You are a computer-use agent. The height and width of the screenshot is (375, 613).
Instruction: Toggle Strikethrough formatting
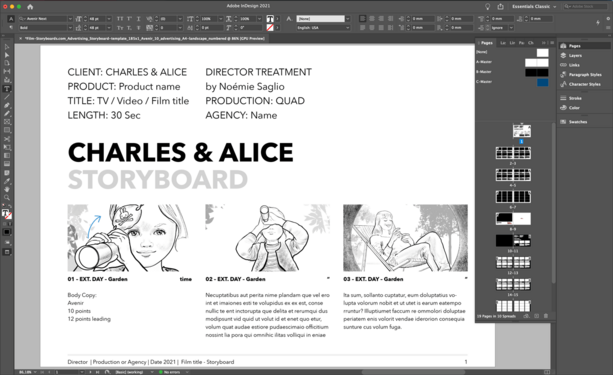(138, 28)
